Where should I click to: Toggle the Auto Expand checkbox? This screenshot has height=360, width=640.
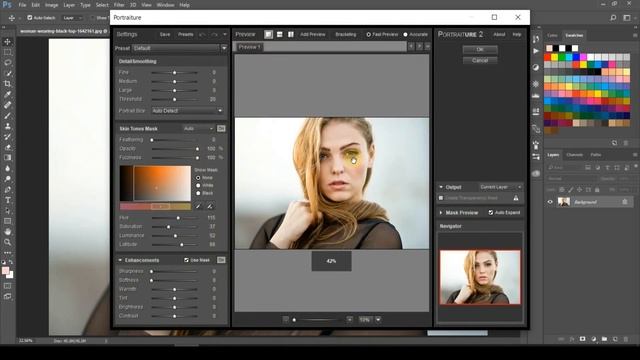491,213
